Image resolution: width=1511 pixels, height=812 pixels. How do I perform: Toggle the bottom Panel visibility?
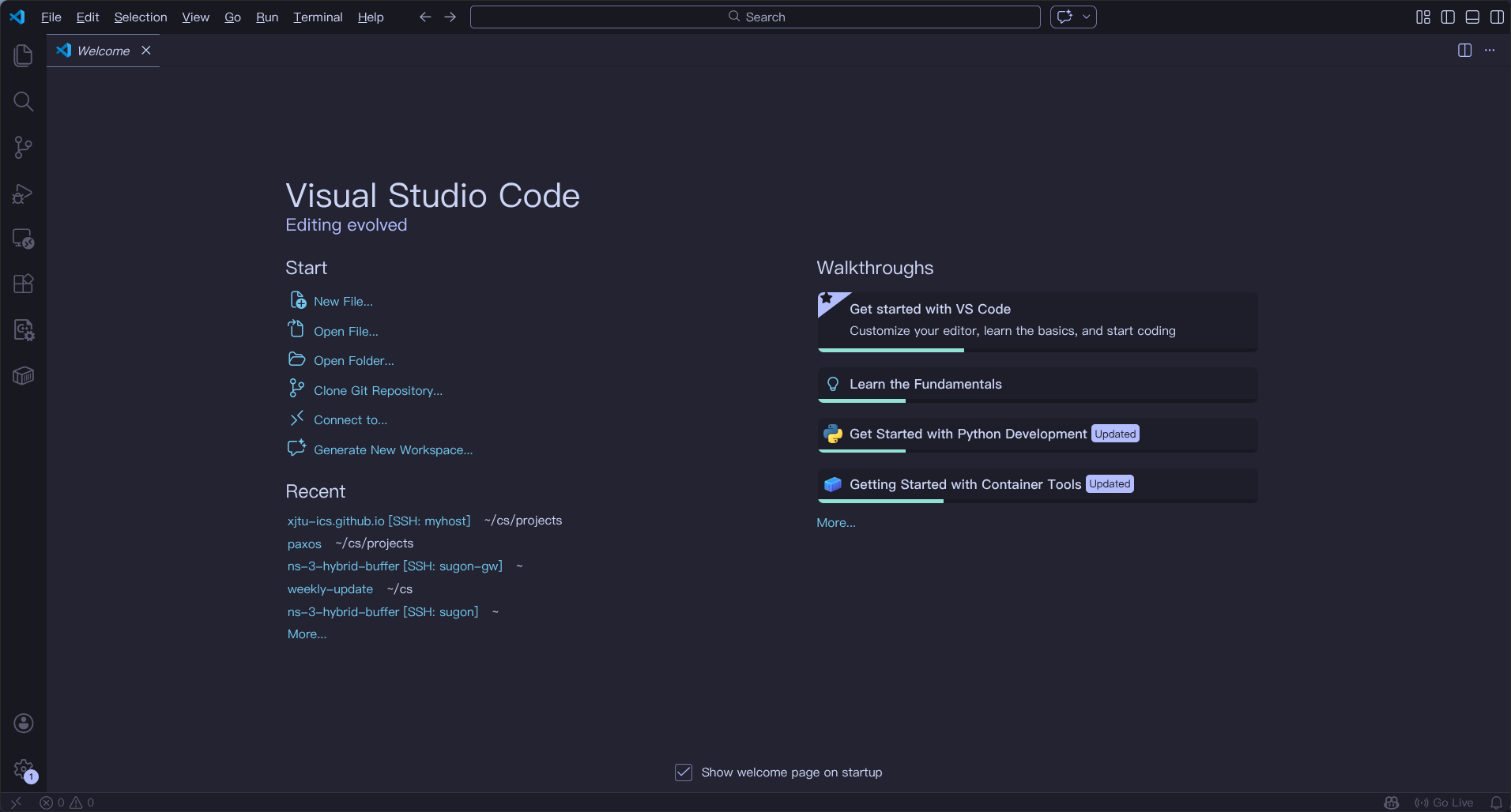[x=1472, y=17]
